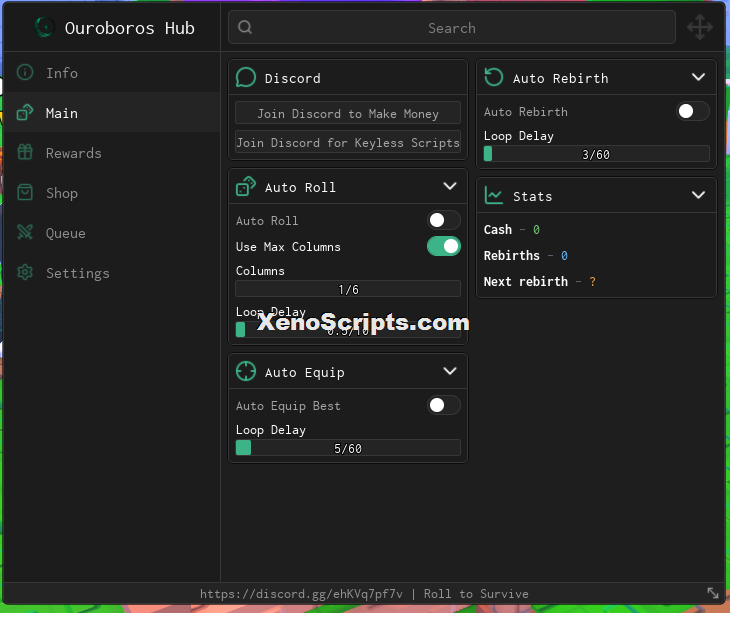Click the gift icon beside Rewards
The height and width of the screenshot is (643, 730).
click(x=25, y=152)
